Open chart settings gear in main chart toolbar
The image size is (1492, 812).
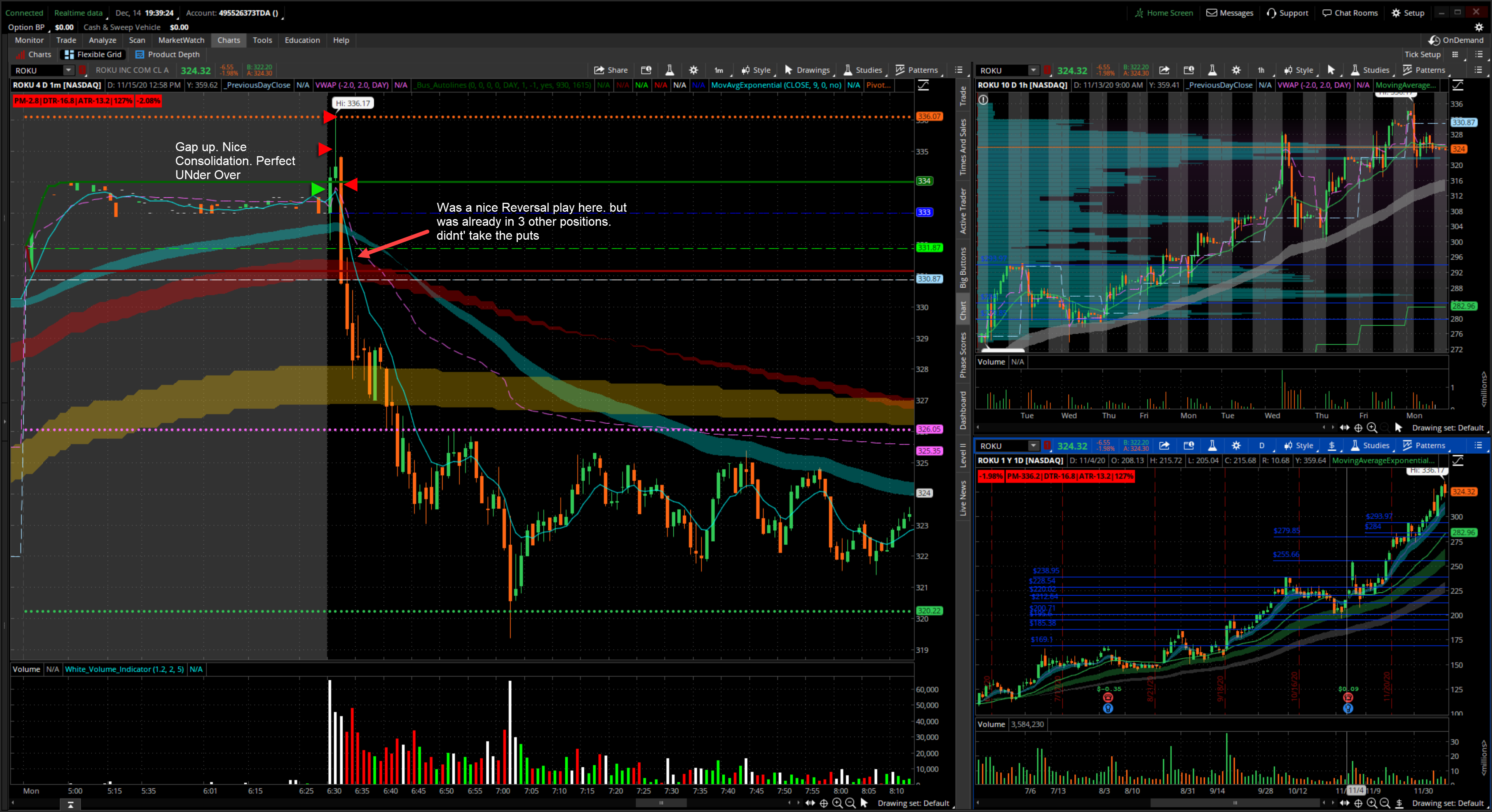[x=693, y=70]
